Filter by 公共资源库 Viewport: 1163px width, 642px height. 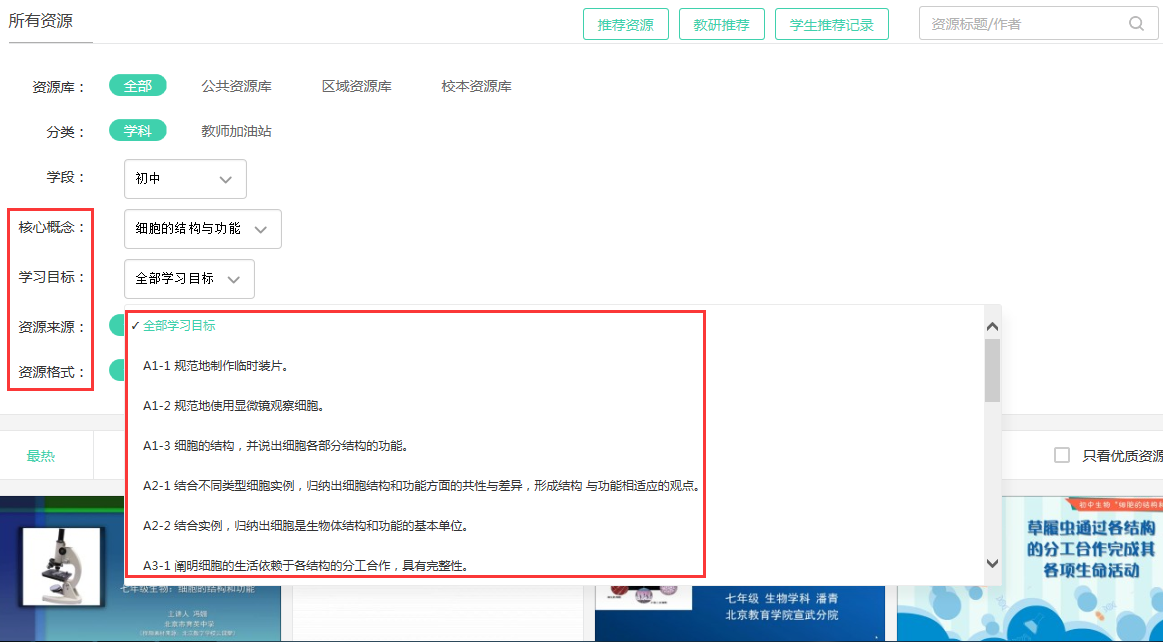point(236,86)
